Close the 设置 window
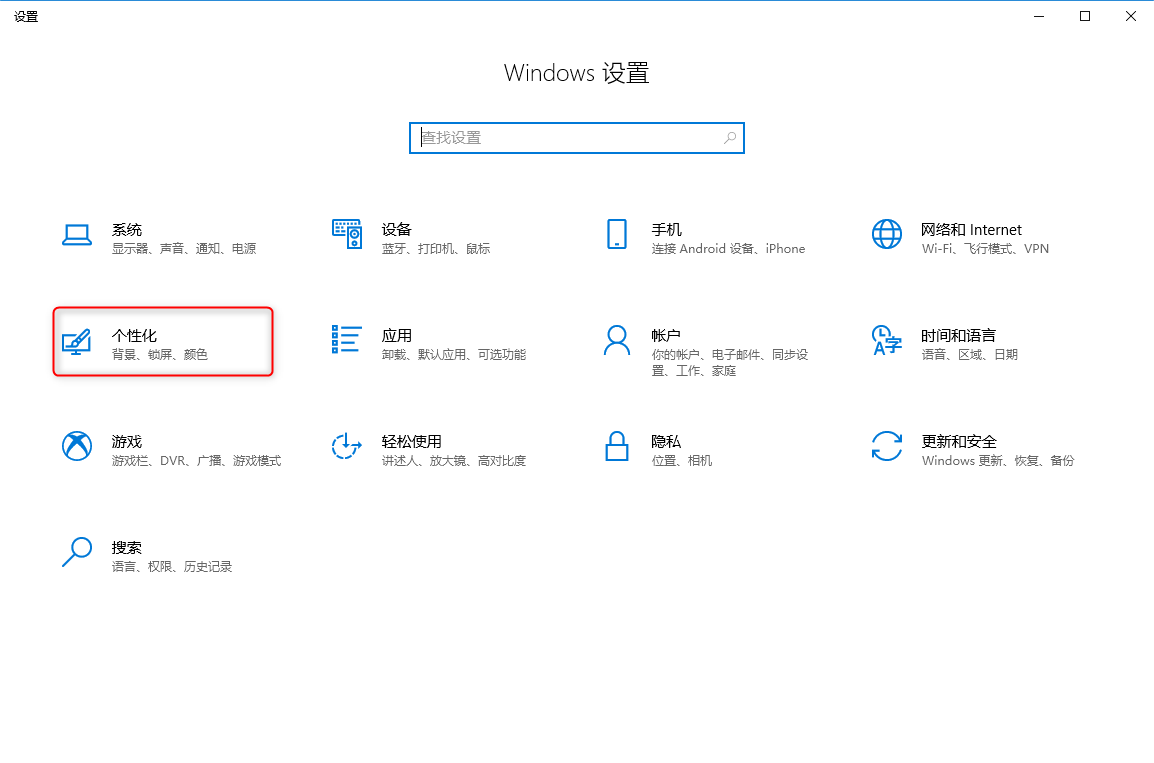Image resolution: width=1154 pixels, height=763 pixels. [1130, 16]
